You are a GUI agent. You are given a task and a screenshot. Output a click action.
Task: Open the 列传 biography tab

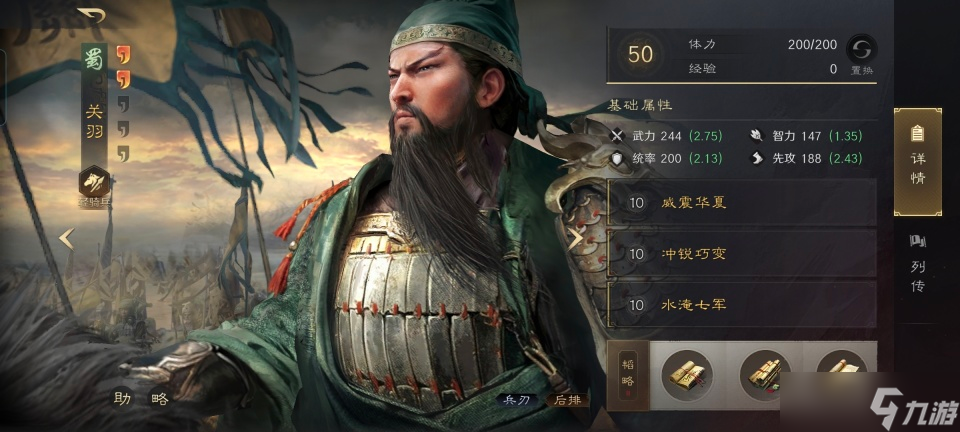point(917,263)
